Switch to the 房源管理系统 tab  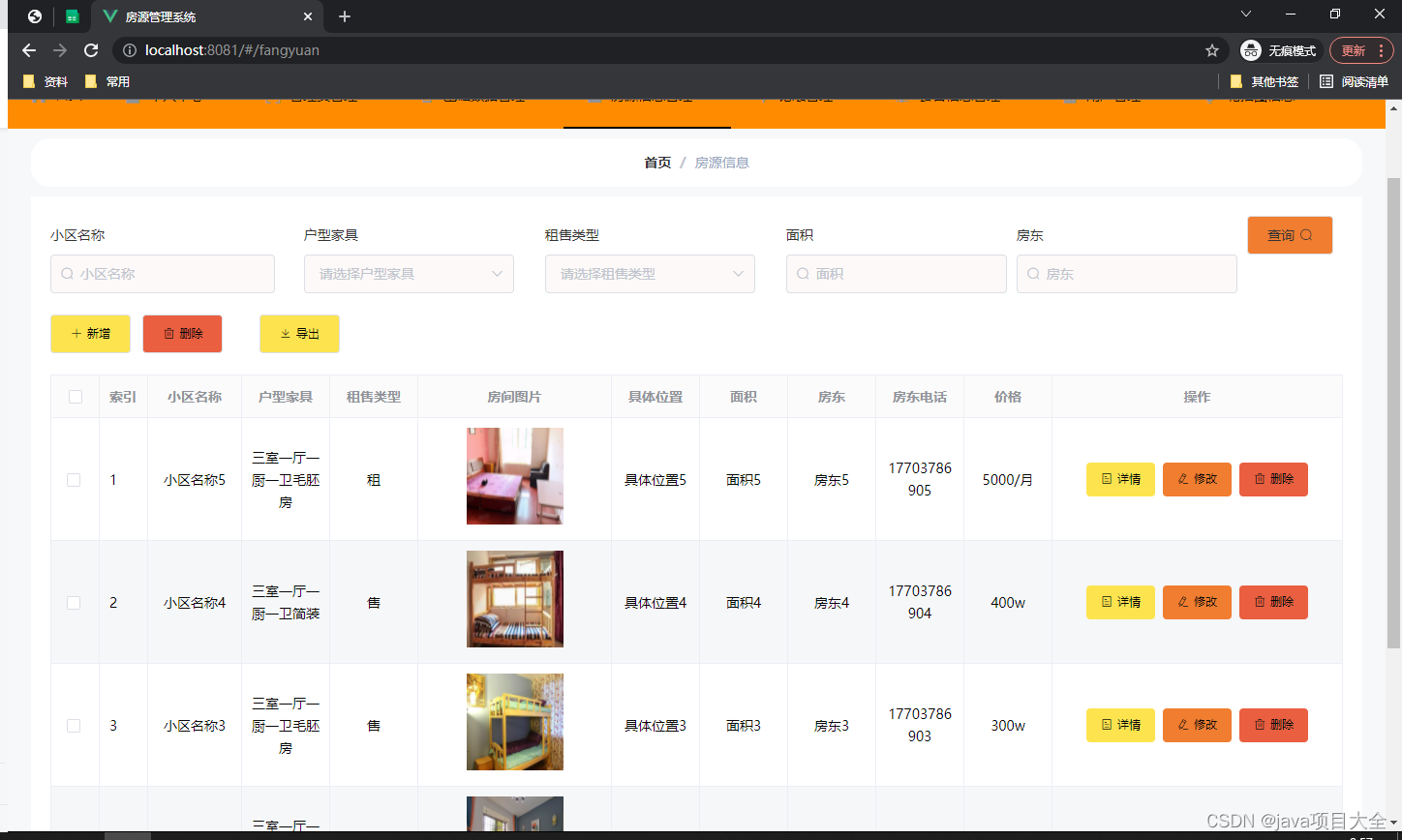click(x=205, y=16)
